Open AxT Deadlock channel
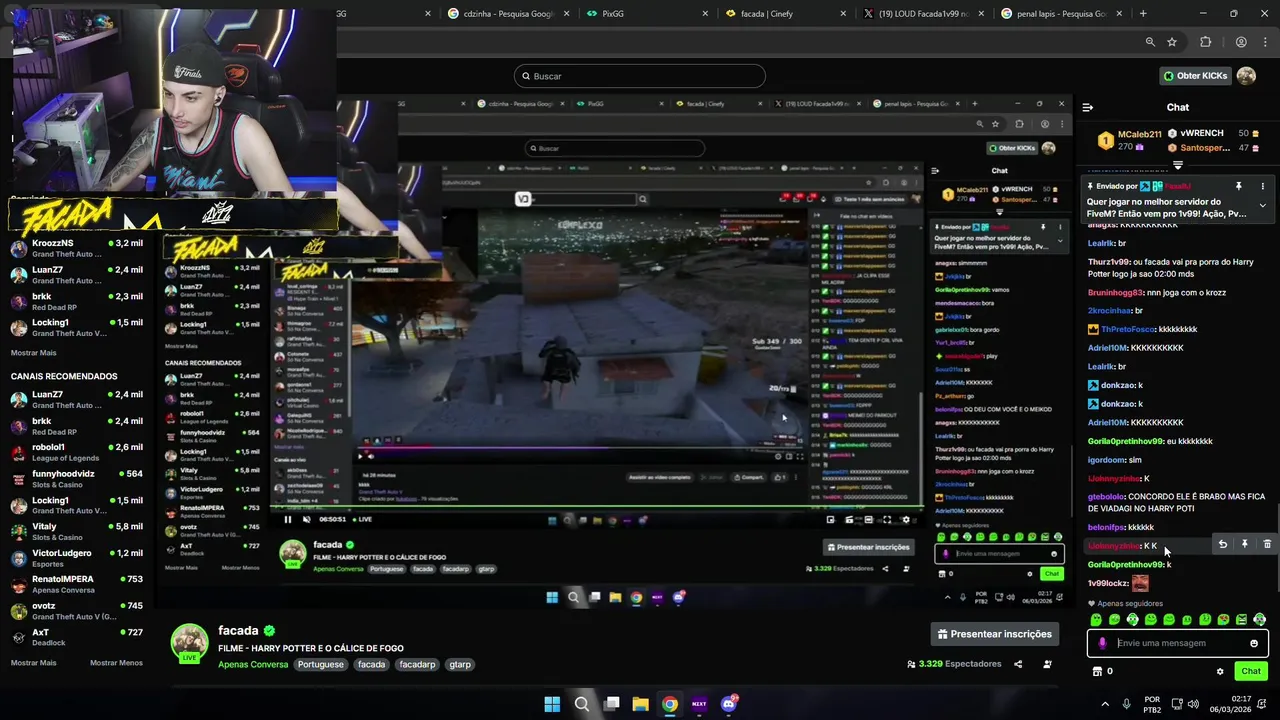This screenshot has height=720, width=1280. point(77,637)
